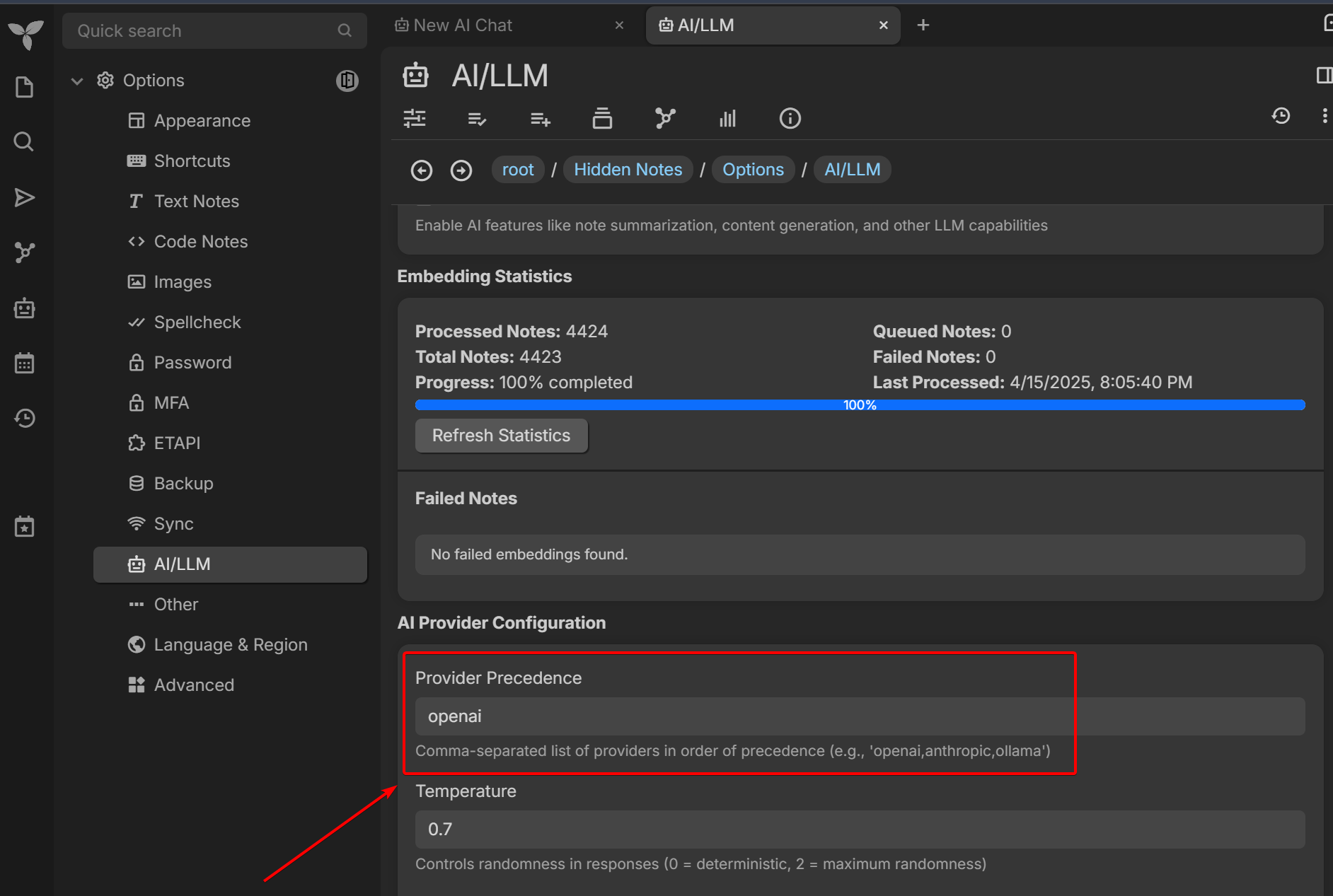Collapse the Options tree node chevron
This screenshot has height=896, width=1333.
click(x=77, y=81)
